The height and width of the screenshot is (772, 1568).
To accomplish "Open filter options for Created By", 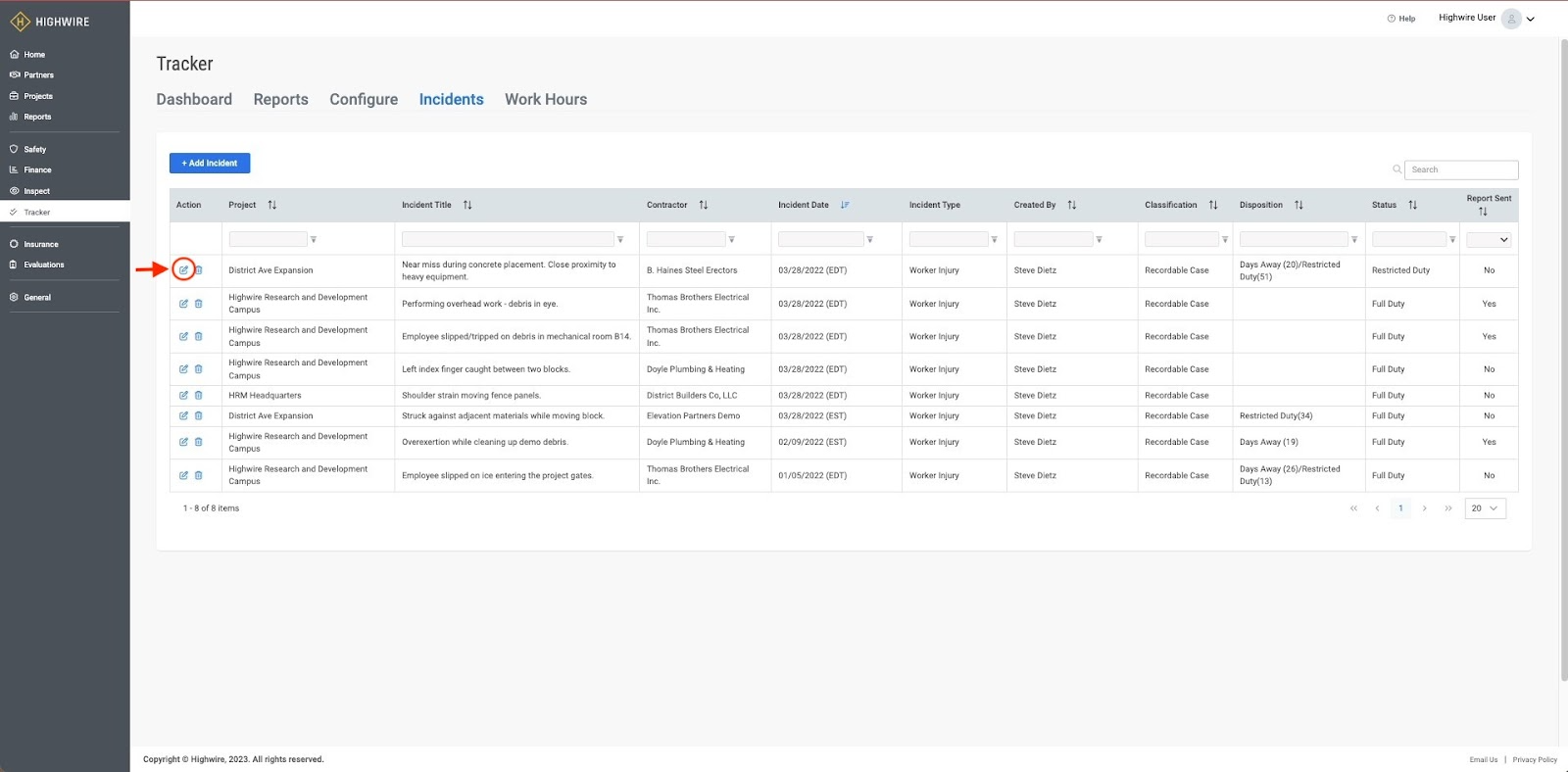I will (1100, 239).
